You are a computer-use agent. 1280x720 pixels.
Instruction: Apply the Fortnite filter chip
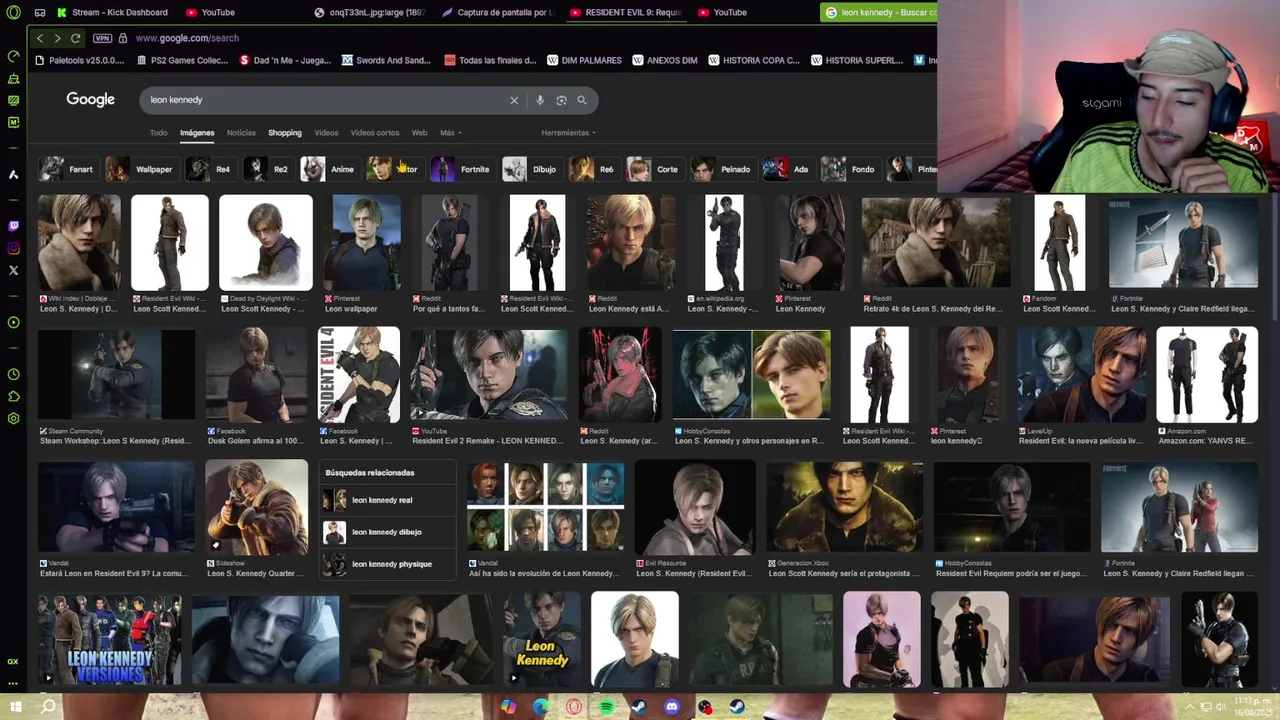click(x=461, y=169)
